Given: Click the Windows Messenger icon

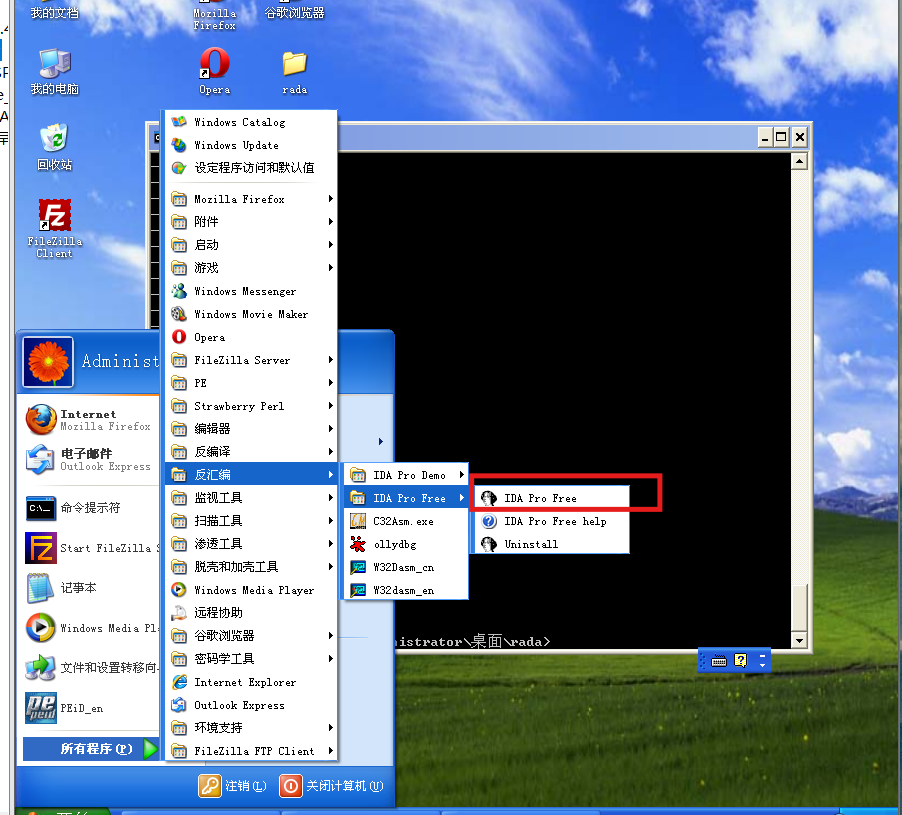Looking at the screenshot, I should coord(179,291).
